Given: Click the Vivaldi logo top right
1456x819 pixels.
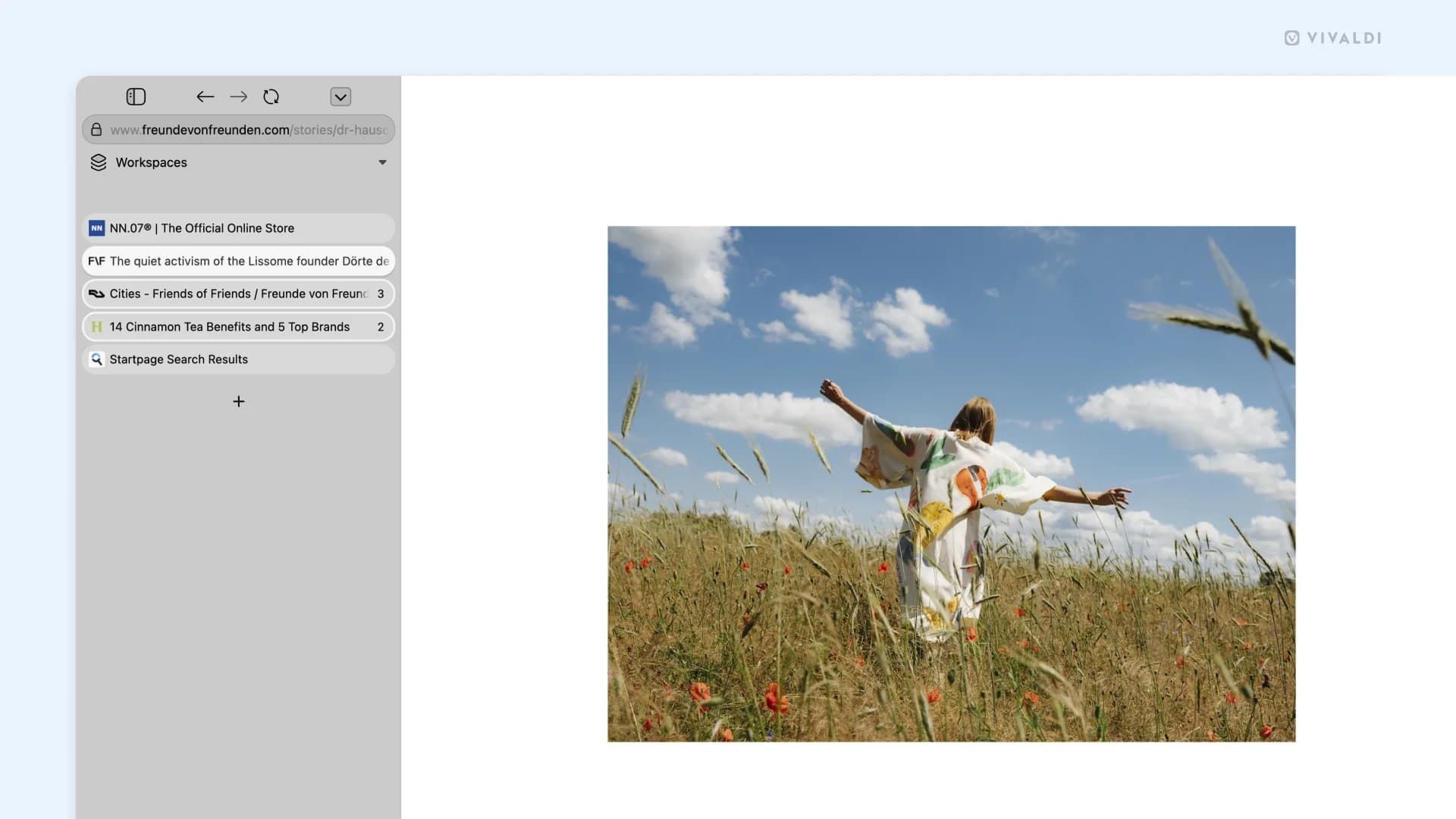Looking at the screenshot, I should tap(1332, 38).
